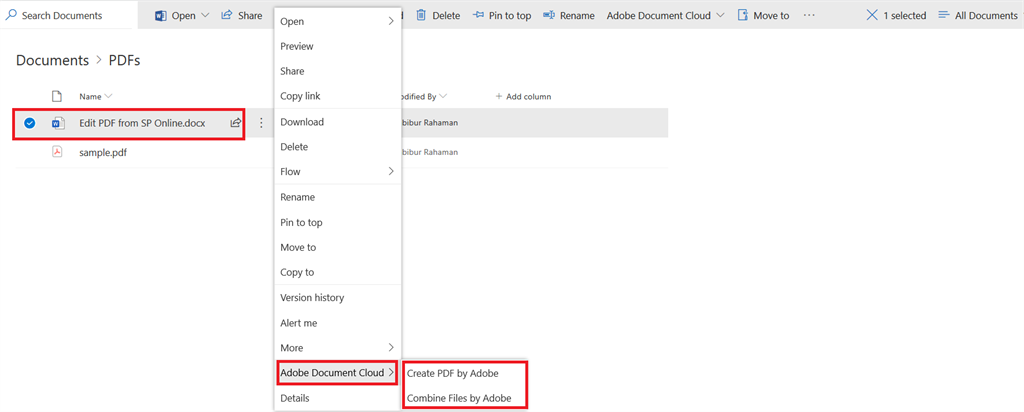Click the Share toolbar button
This screenshot has height=412, width=1024.
tap(242, 16)
